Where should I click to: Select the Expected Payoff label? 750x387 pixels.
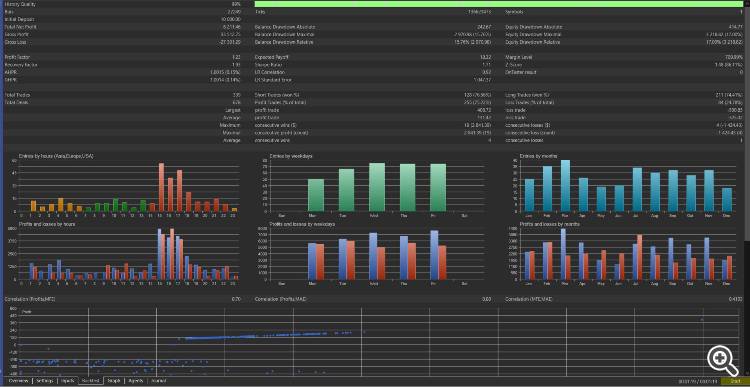point(272,57)
